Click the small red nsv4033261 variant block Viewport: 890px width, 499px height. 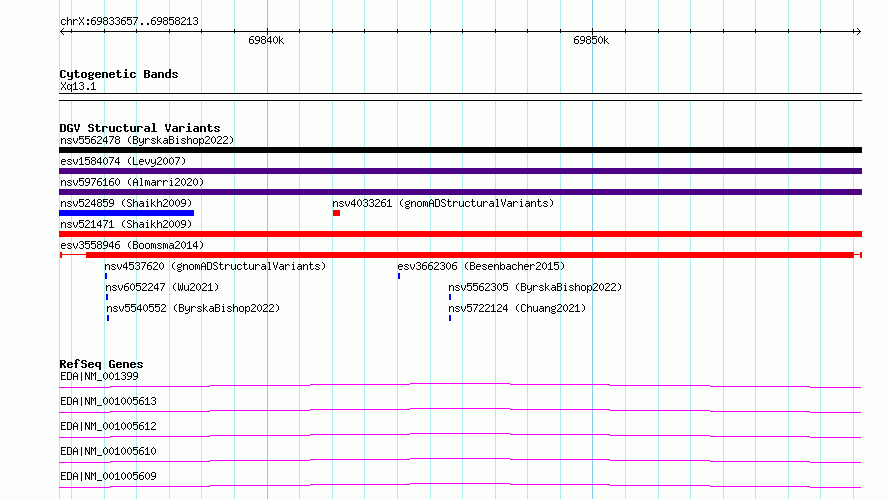(x=337, y=213)
